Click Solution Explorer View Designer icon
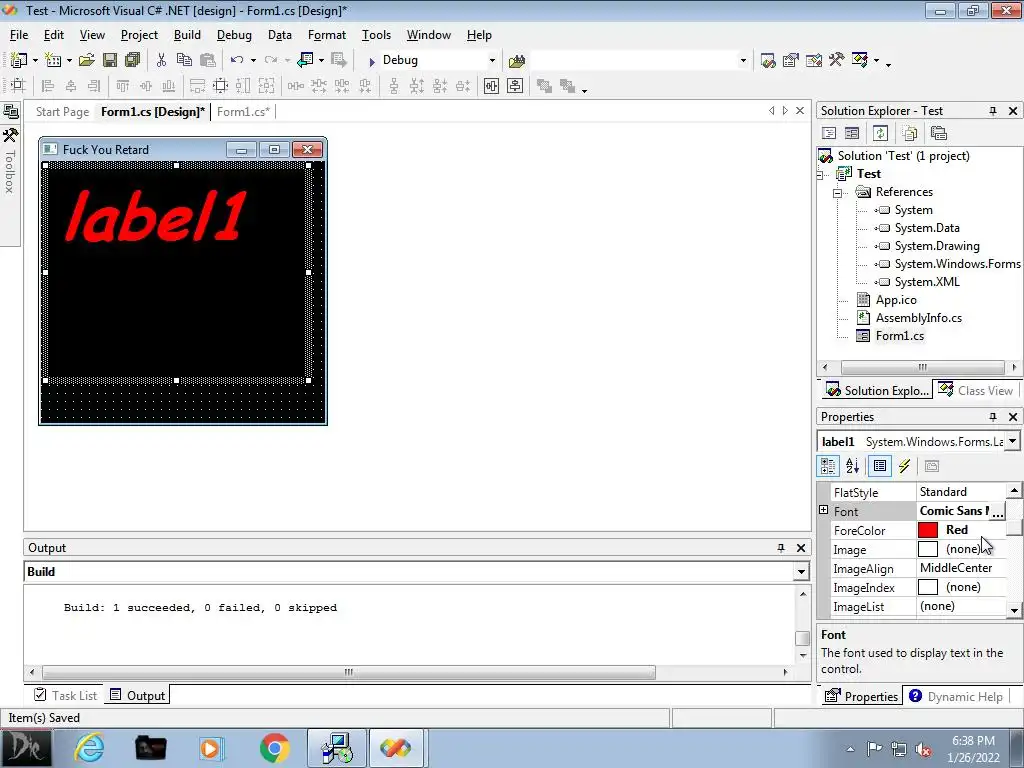Screen dimensions: 1024x768 click(852, 133)
